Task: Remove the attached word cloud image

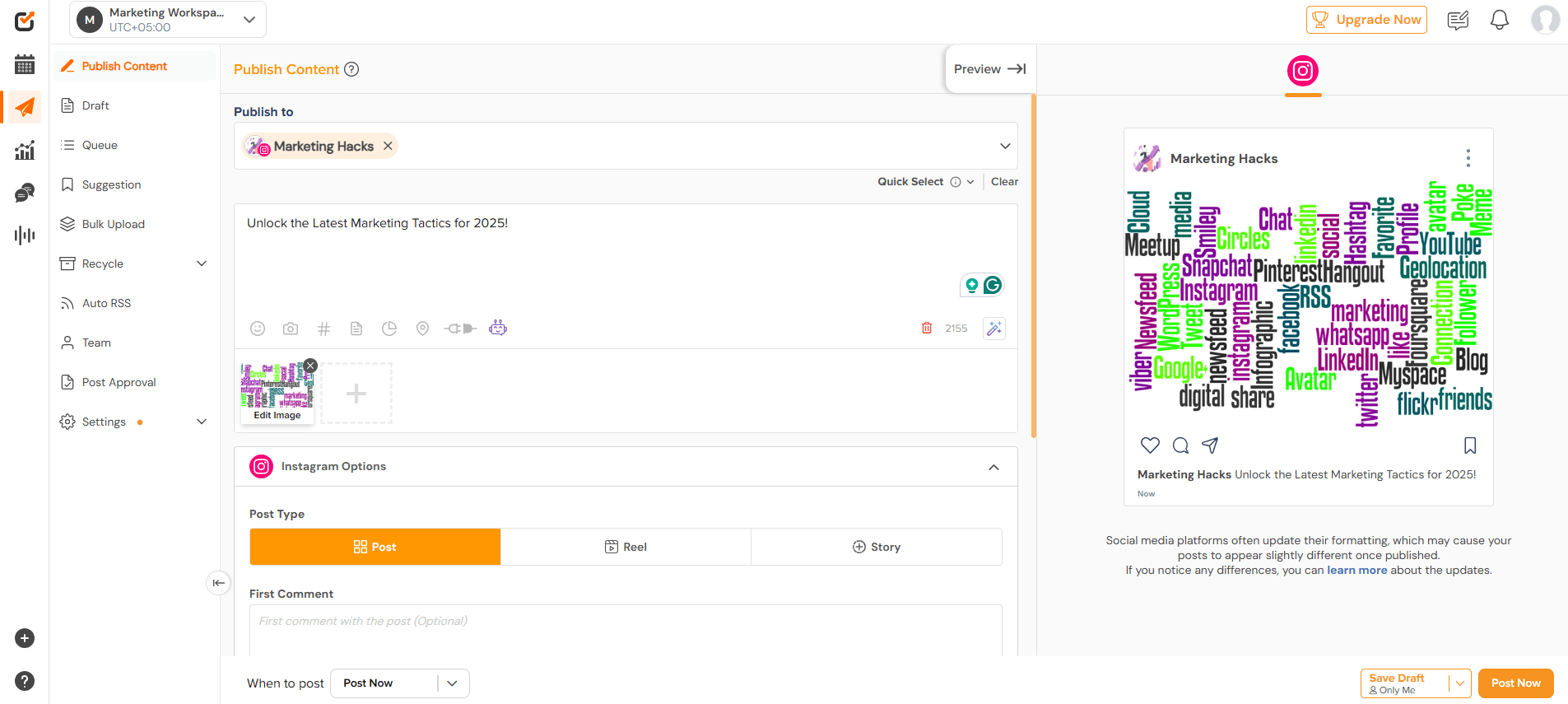Action: pyautogui.click(x=310, y=366)
